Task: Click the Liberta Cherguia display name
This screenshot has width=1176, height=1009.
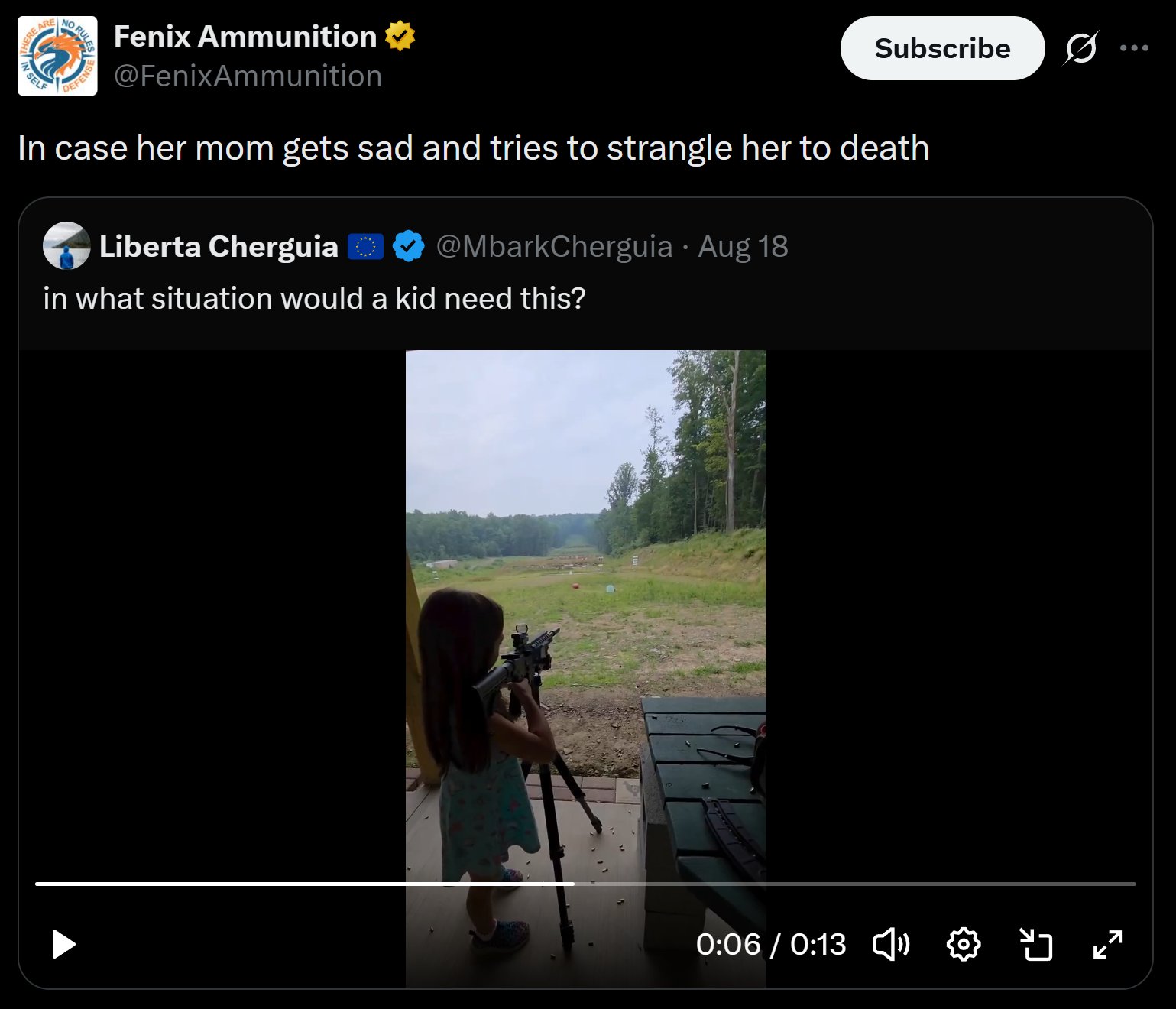Action: (x=219, y=246)
